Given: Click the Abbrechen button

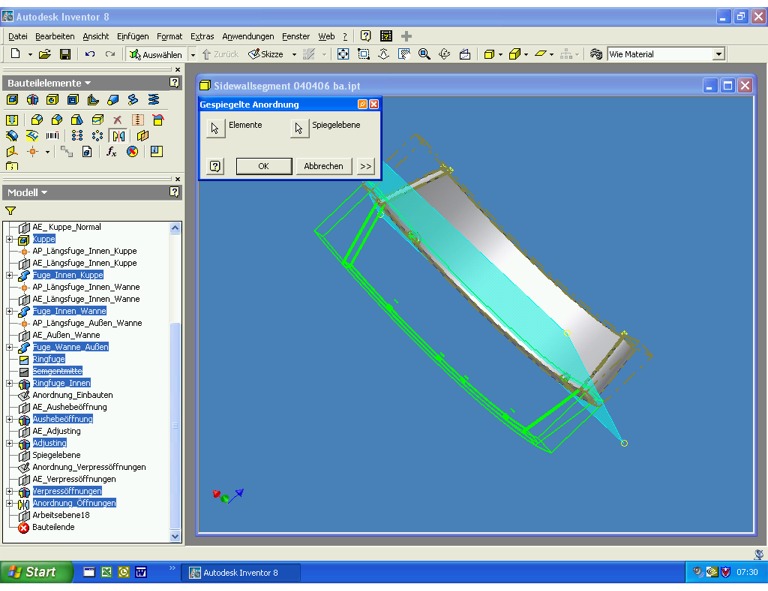Looking at the screenshot, I should click(323, 166).
